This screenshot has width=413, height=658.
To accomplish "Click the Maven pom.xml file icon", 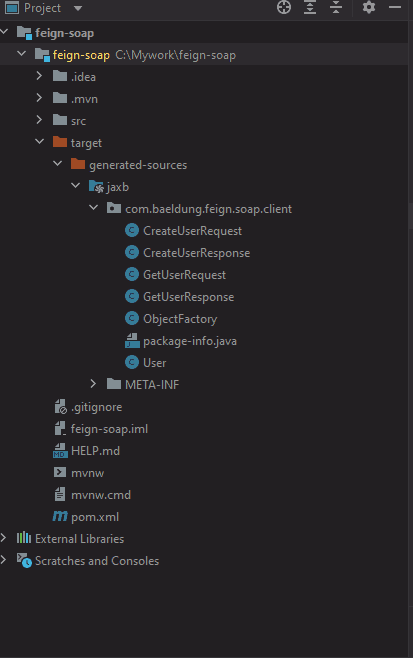I will pyautogui.click(x=60, y=517).
